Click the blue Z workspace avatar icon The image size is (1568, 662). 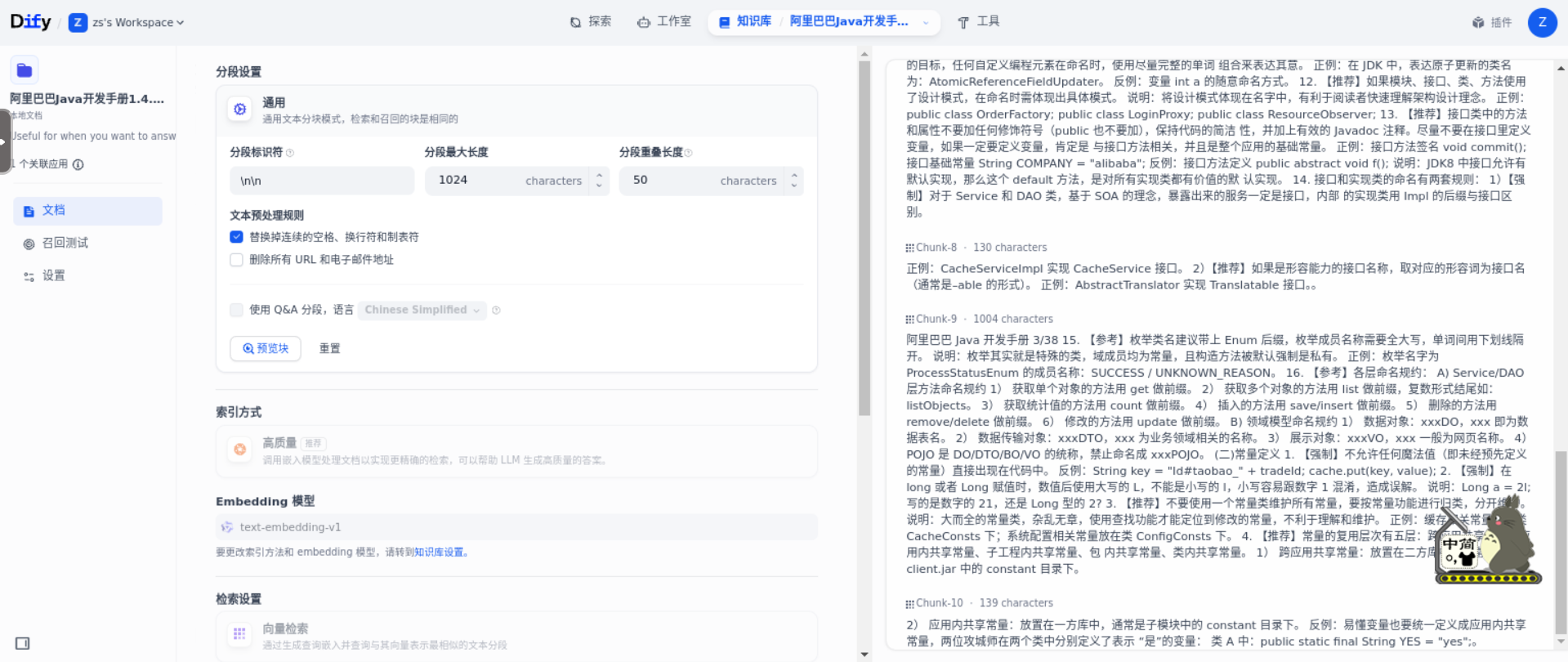point(78,23)
